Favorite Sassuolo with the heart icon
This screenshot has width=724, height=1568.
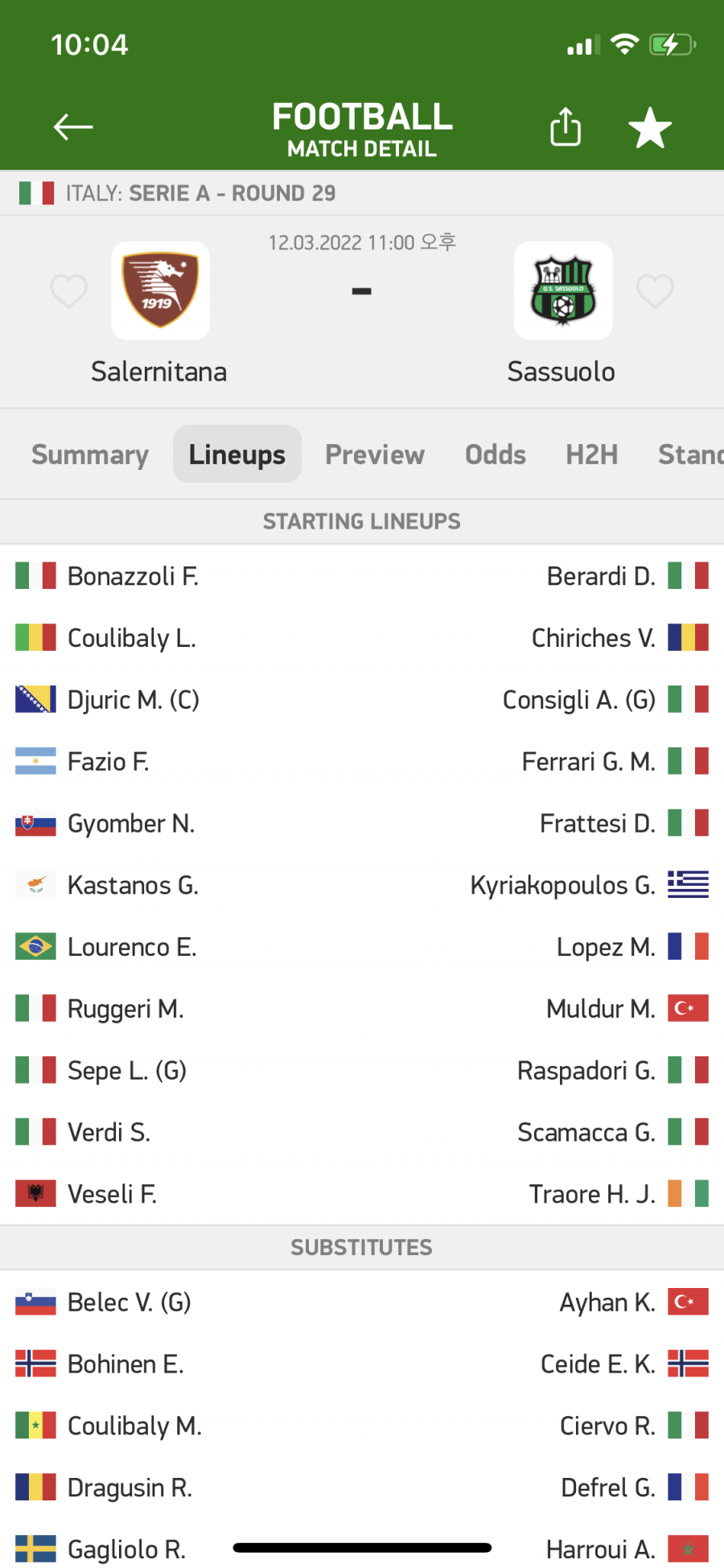pos(655,290)
